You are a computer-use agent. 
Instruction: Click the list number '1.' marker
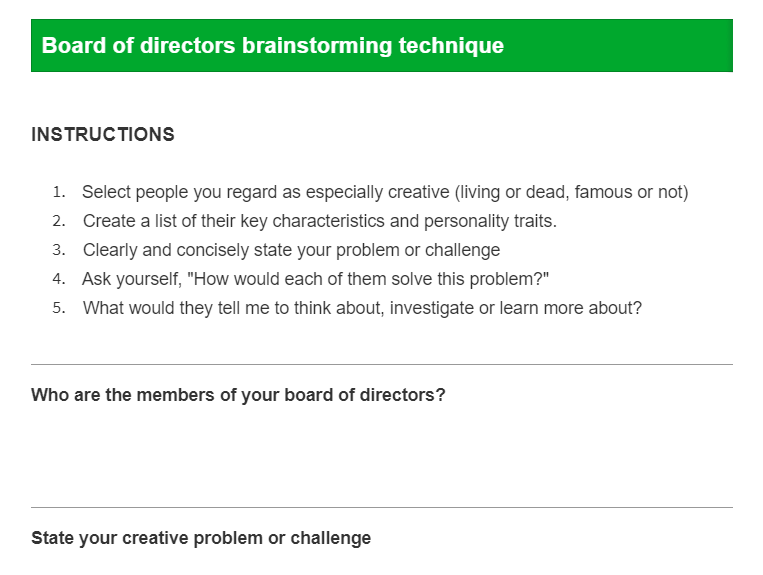pos(59,192)
